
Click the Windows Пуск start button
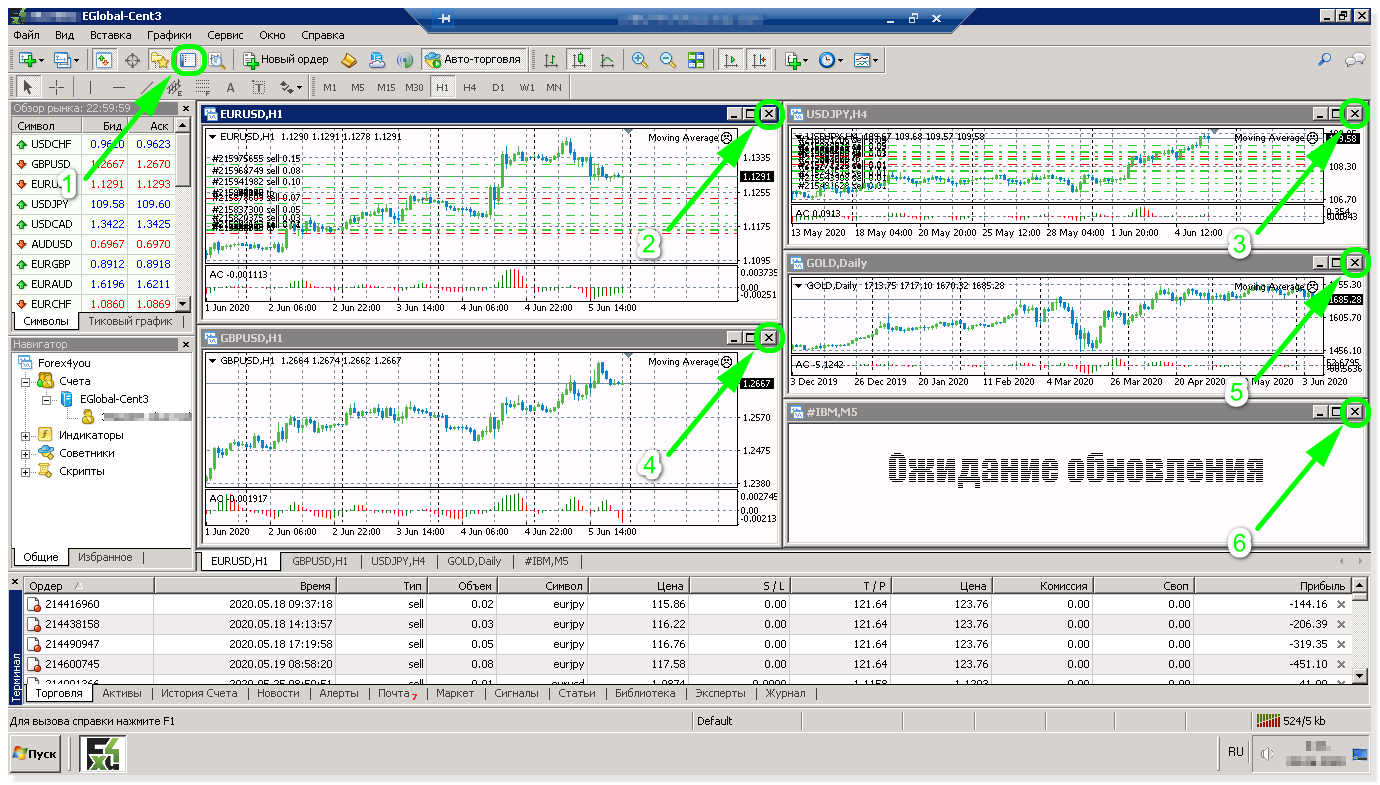tap(35, 753)
